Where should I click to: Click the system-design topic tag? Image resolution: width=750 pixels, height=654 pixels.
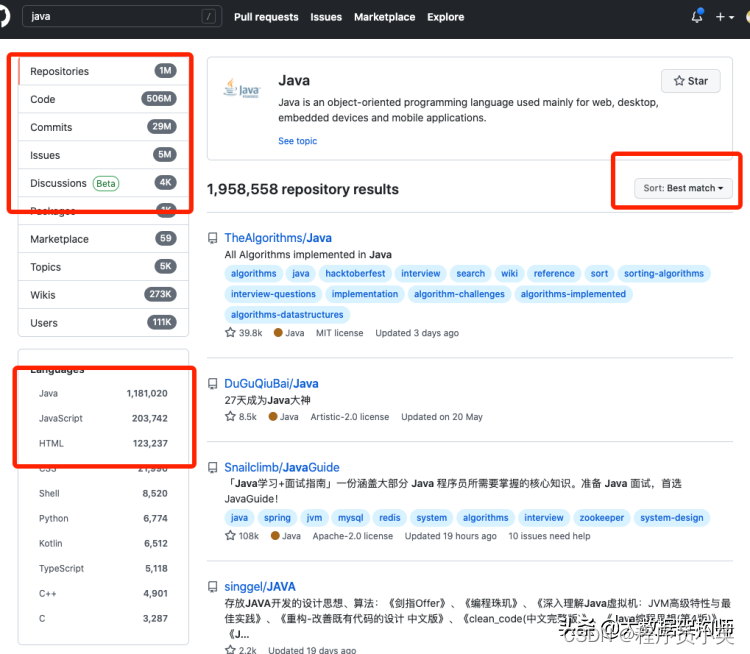672,518
